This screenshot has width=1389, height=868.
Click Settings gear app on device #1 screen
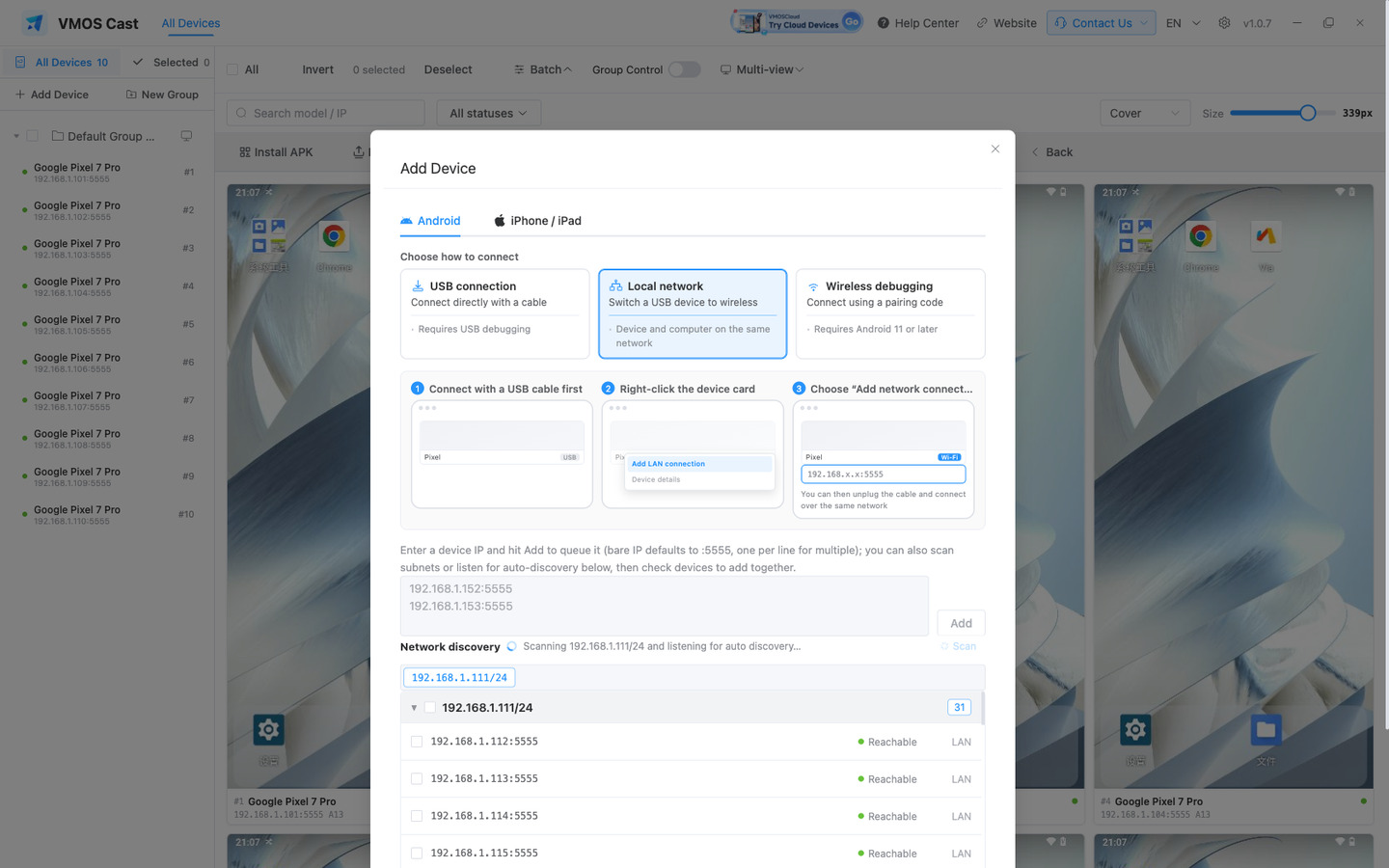pos(268,729)
